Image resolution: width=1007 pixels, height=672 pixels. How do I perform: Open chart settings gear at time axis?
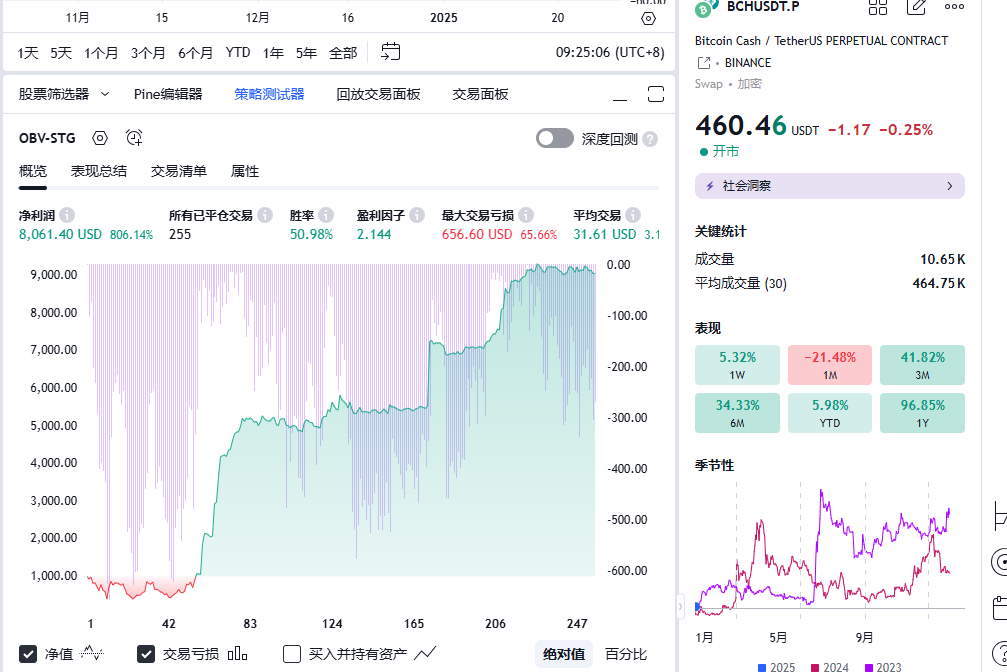648,18
